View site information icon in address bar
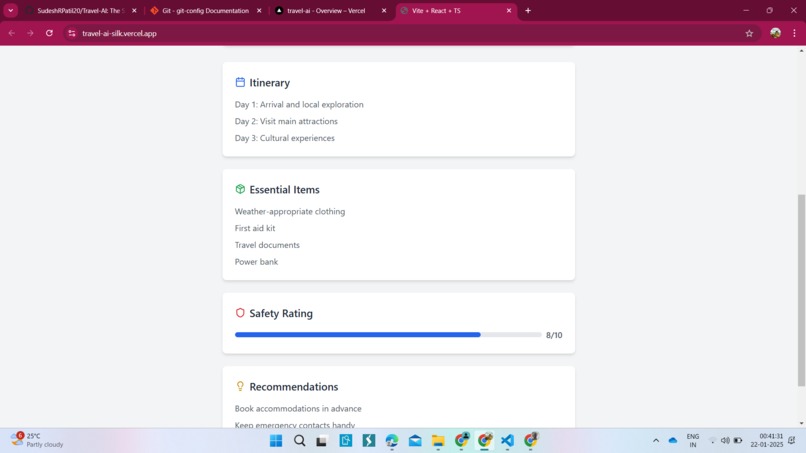 [x=72, y=33]
